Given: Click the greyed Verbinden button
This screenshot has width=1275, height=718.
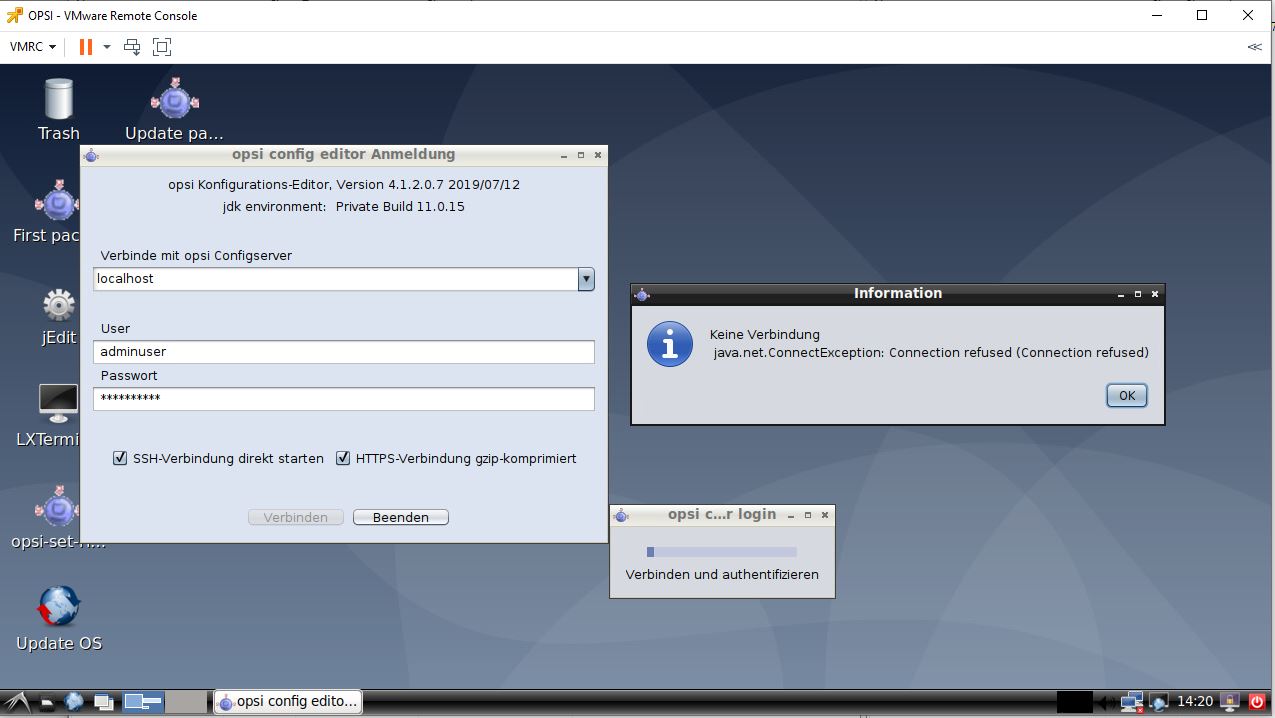Looking at the screenshot, I should tap(296, 517).
